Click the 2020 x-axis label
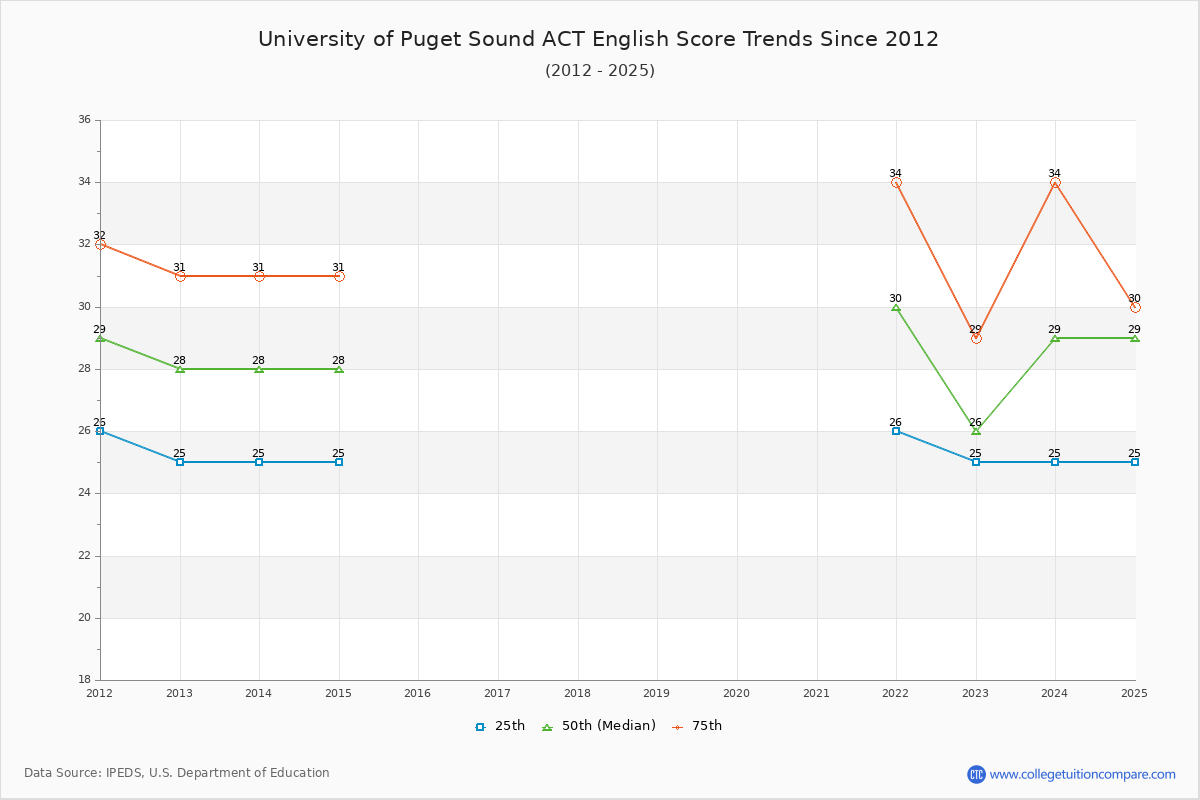The image size is (1200, 800). (736, 693)
